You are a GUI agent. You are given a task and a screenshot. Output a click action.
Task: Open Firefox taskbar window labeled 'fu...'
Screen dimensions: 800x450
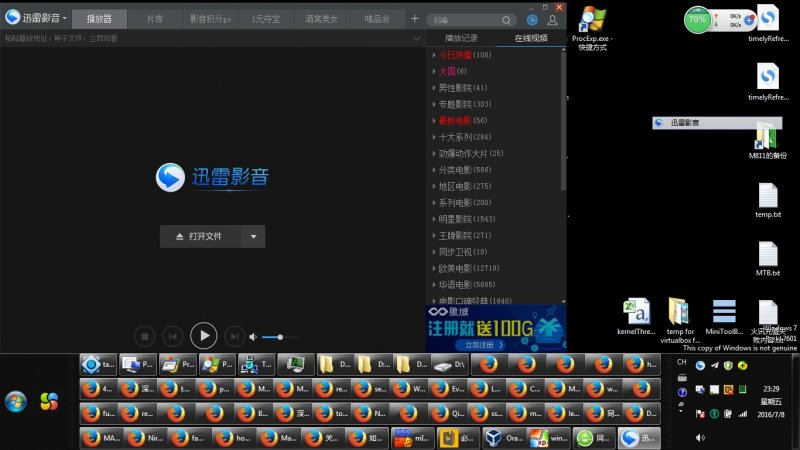[98, 413]
